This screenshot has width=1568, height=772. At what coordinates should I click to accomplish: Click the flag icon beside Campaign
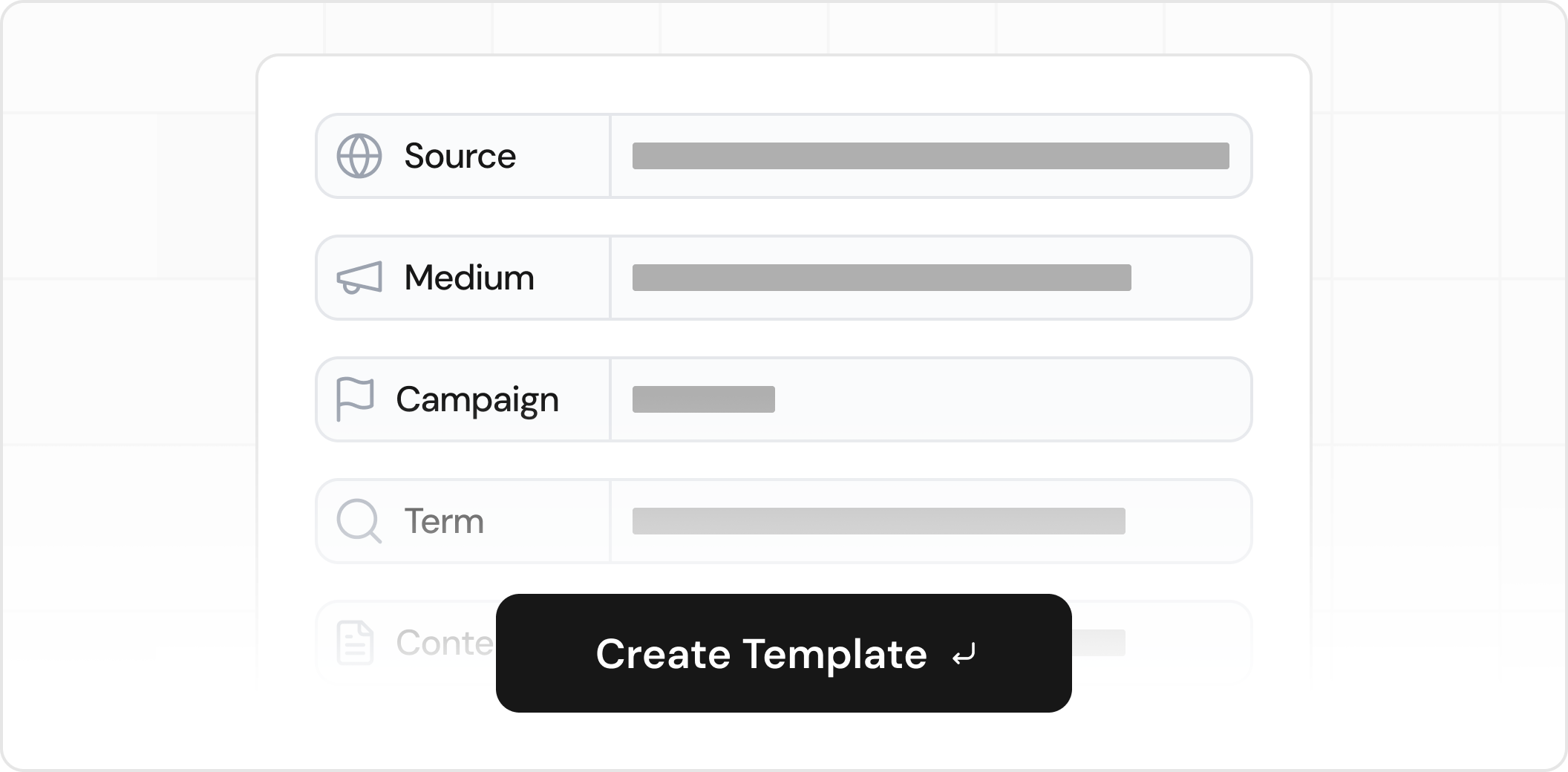pyautogui.click(x=355, y=399)
